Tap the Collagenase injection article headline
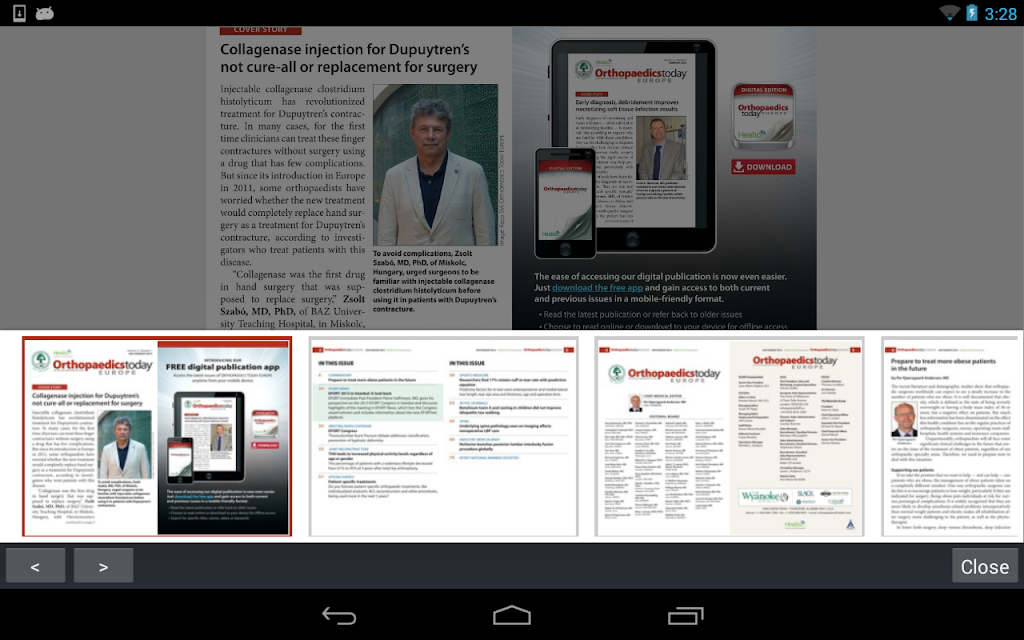The image size is (1024, 640). tap(349, 58)
